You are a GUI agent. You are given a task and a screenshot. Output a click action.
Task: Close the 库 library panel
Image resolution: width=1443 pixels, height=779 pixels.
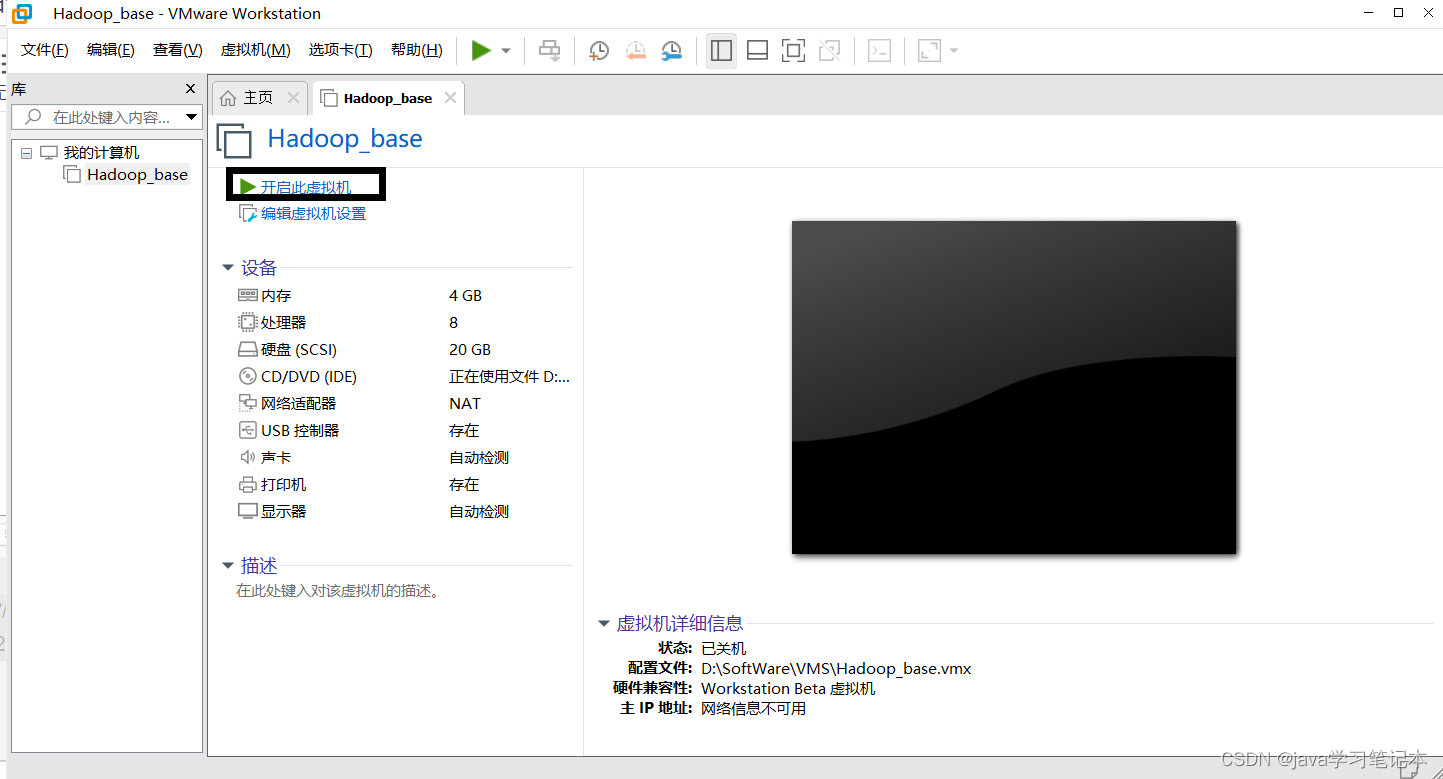(191, 89)
